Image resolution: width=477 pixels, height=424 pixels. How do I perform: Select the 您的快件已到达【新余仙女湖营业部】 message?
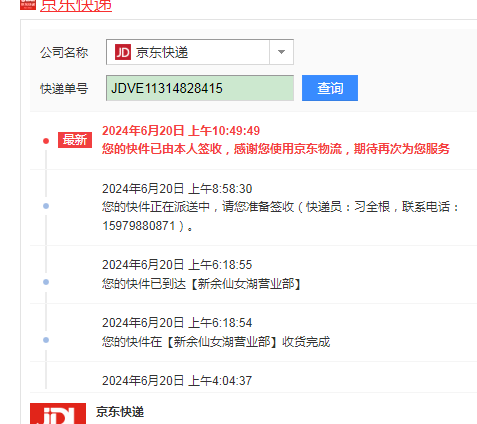201,284
